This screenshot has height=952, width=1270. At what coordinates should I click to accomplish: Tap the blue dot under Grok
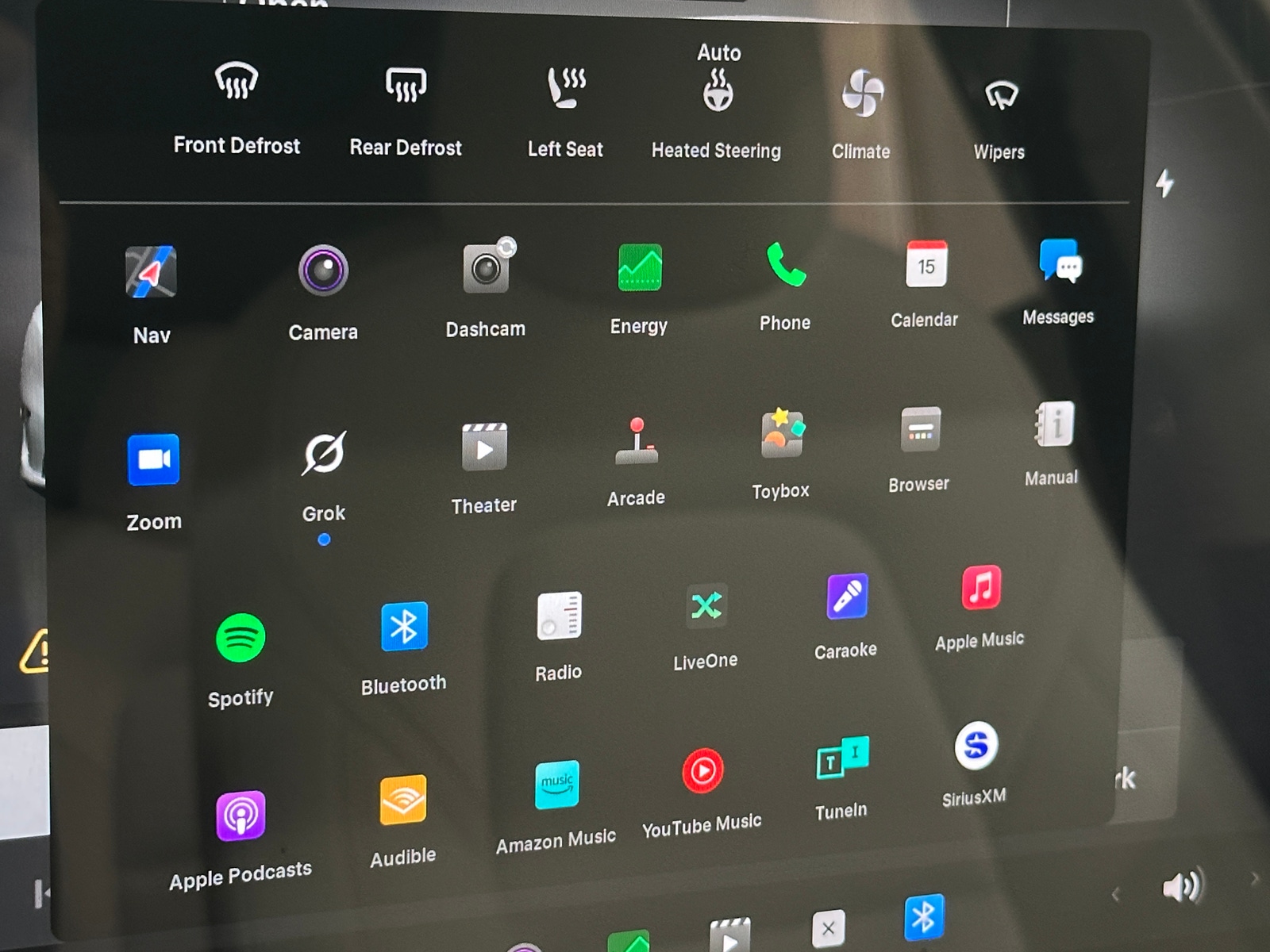[324, 539]
